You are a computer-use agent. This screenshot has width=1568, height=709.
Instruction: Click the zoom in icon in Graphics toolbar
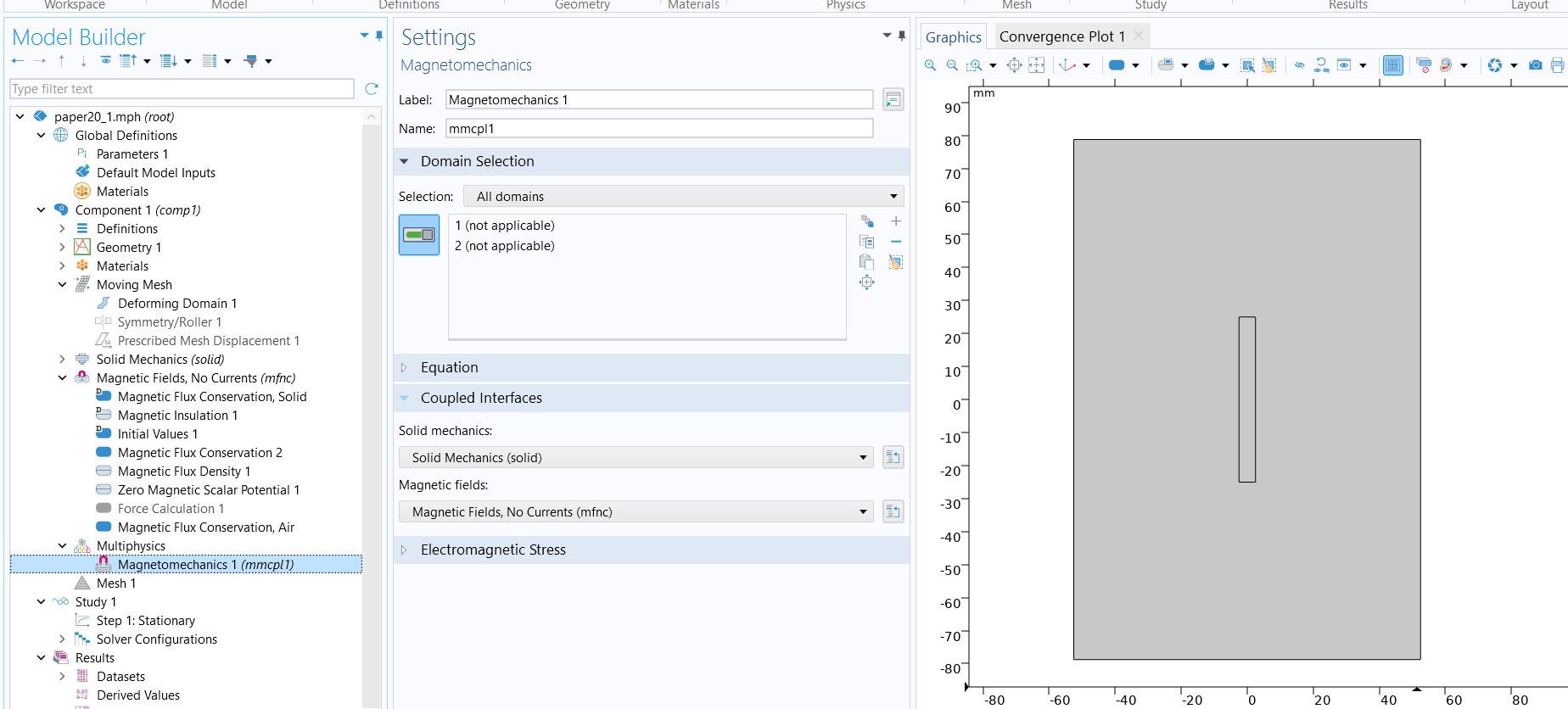pos(930,65)
